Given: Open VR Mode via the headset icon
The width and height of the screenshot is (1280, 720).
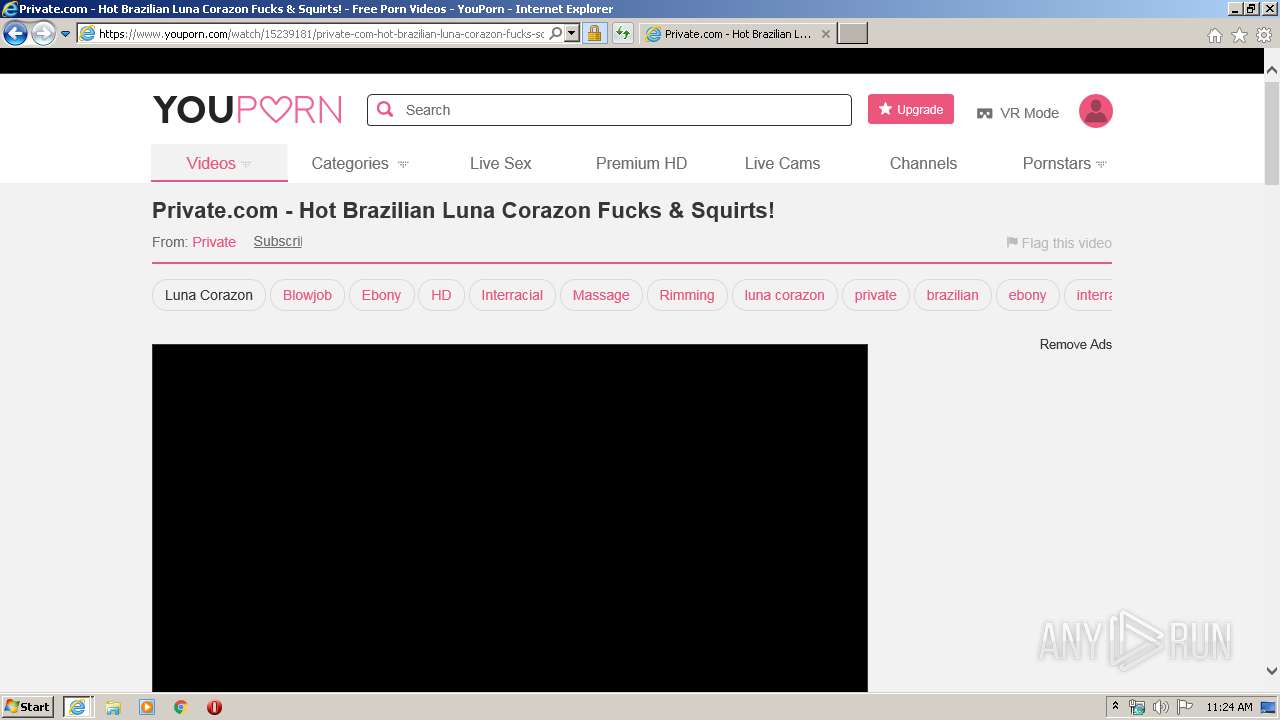Looking at the screenshot, I should tap(985, 113).
